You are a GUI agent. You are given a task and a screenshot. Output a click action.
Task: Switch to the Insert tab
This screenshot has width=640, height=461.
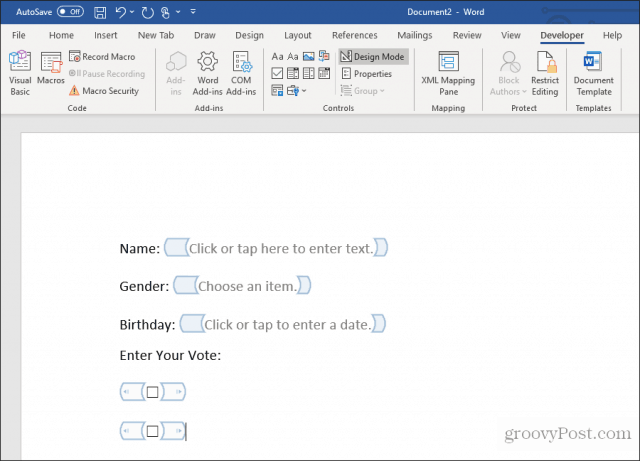[105, 35]
